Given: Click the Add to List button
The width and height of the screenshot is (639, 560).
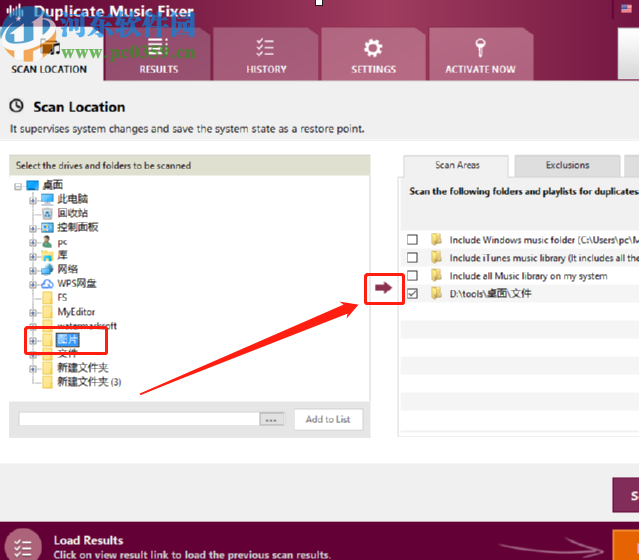Looking at the screenshot, I should 328,419.
